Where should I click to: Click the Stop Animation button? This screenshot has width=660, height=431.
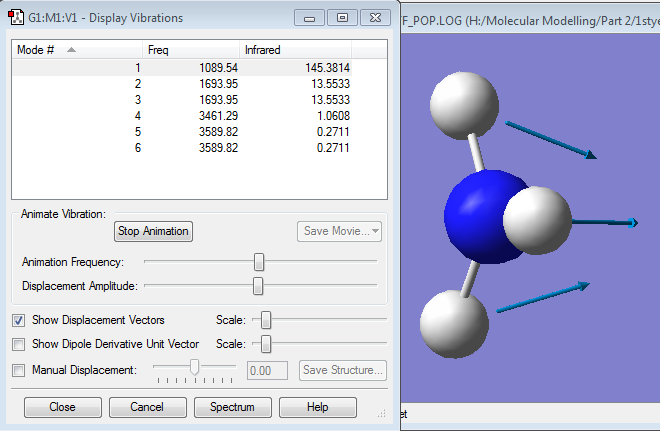(x=153, y=231)
